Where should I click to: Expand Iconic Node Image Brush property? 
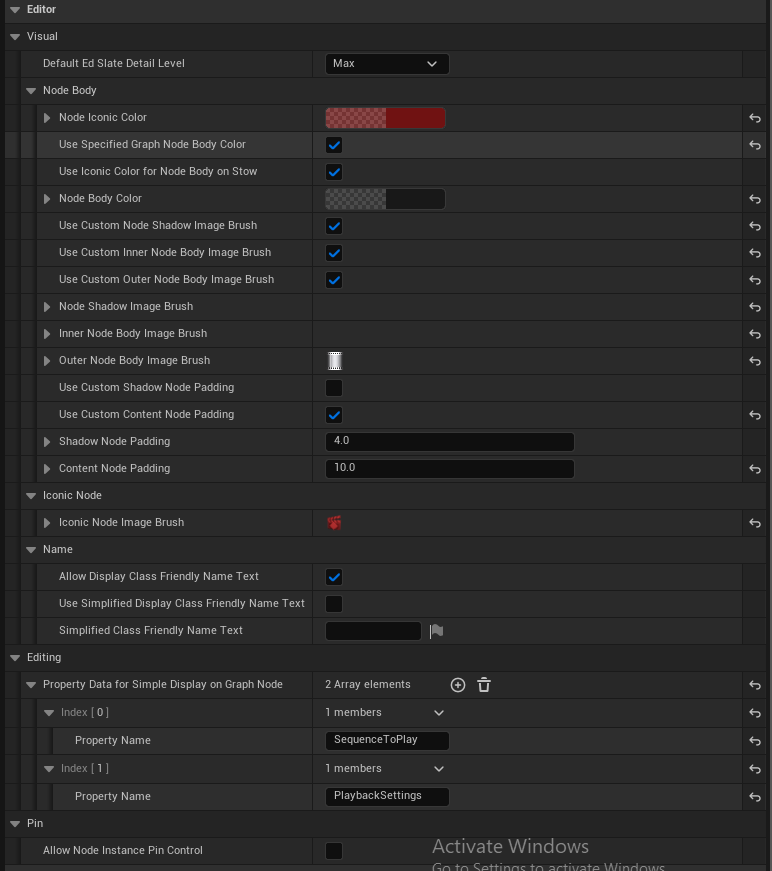[x=47, y=523]
